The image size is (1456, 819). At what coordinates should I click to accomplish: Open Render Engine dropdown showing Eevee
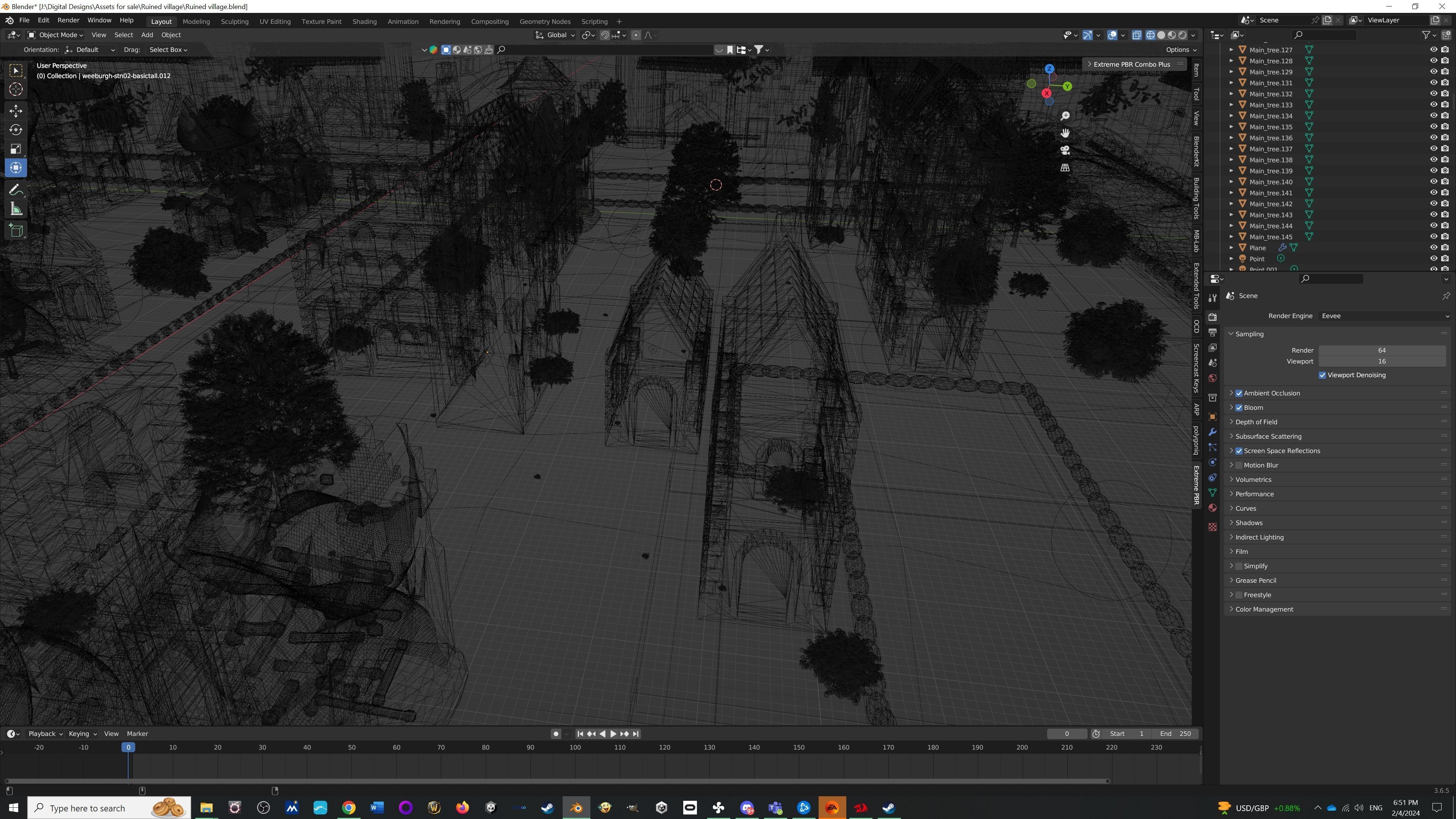coord(1385,316)
